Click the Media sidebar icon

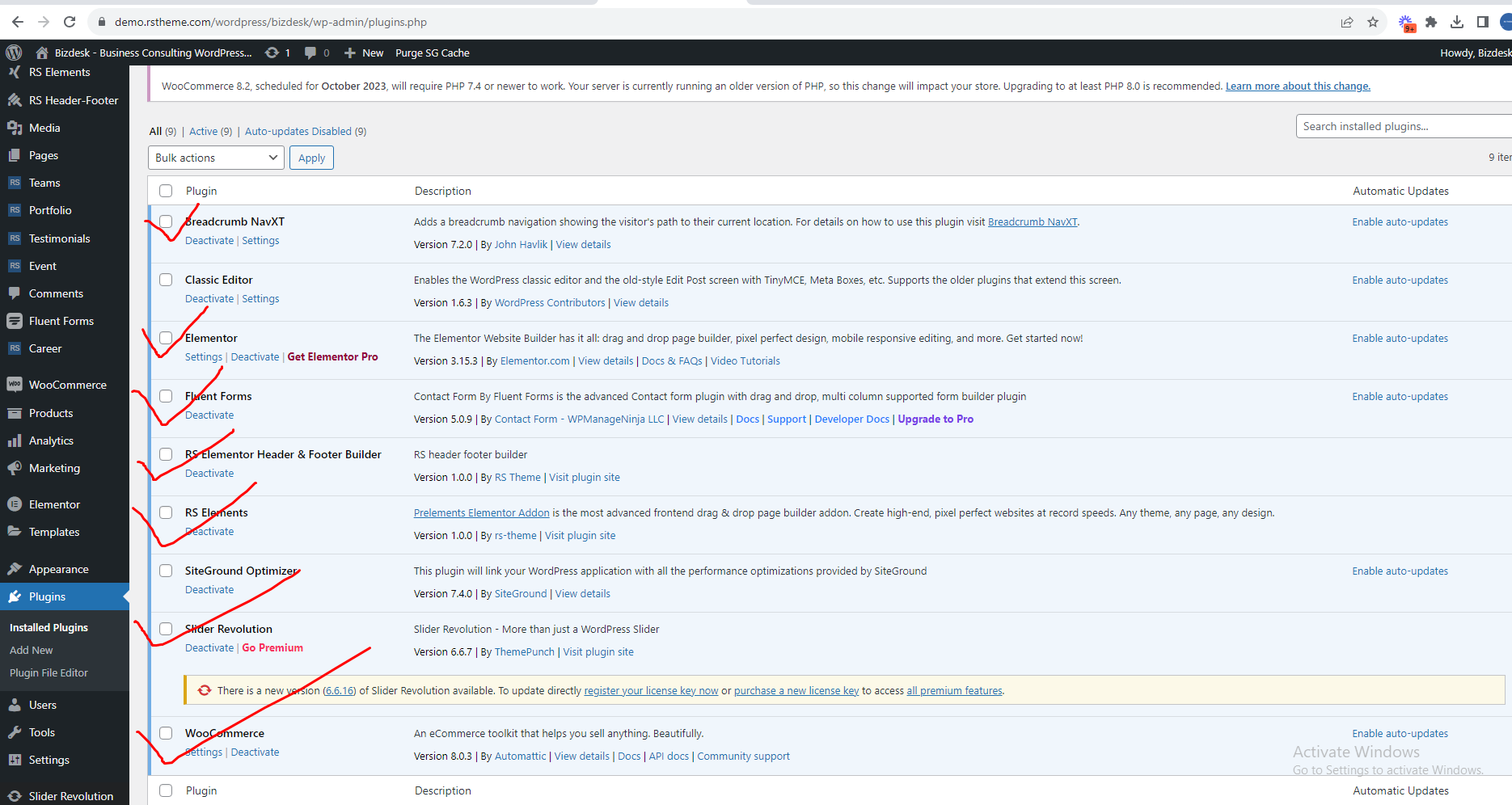pos(15,128)
